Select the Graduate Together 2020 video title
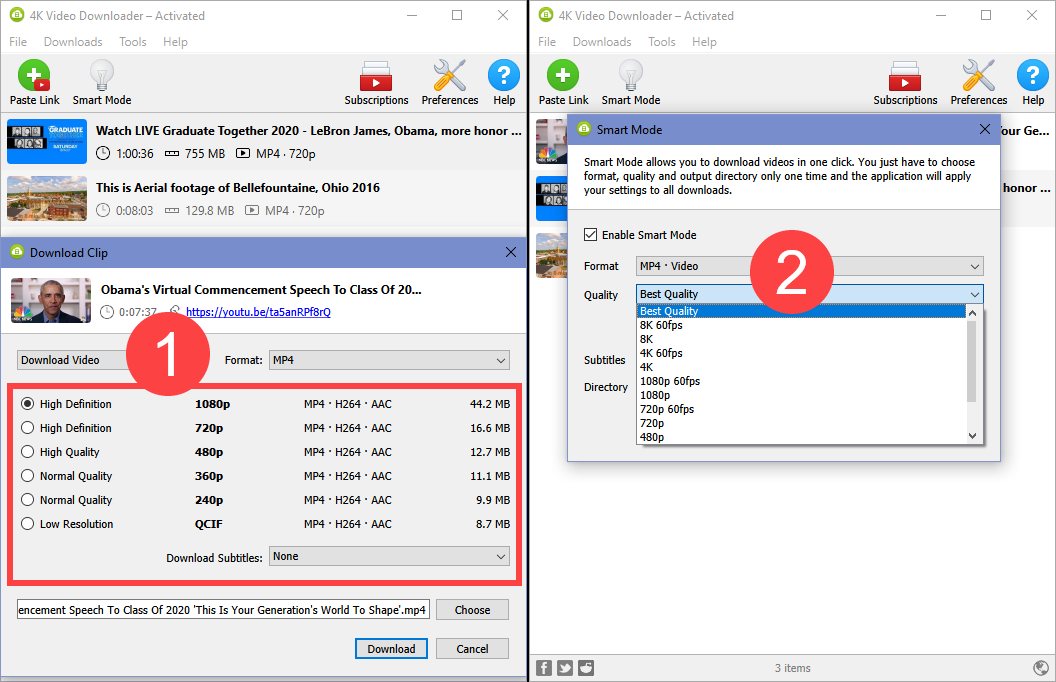 pos(308,131)
